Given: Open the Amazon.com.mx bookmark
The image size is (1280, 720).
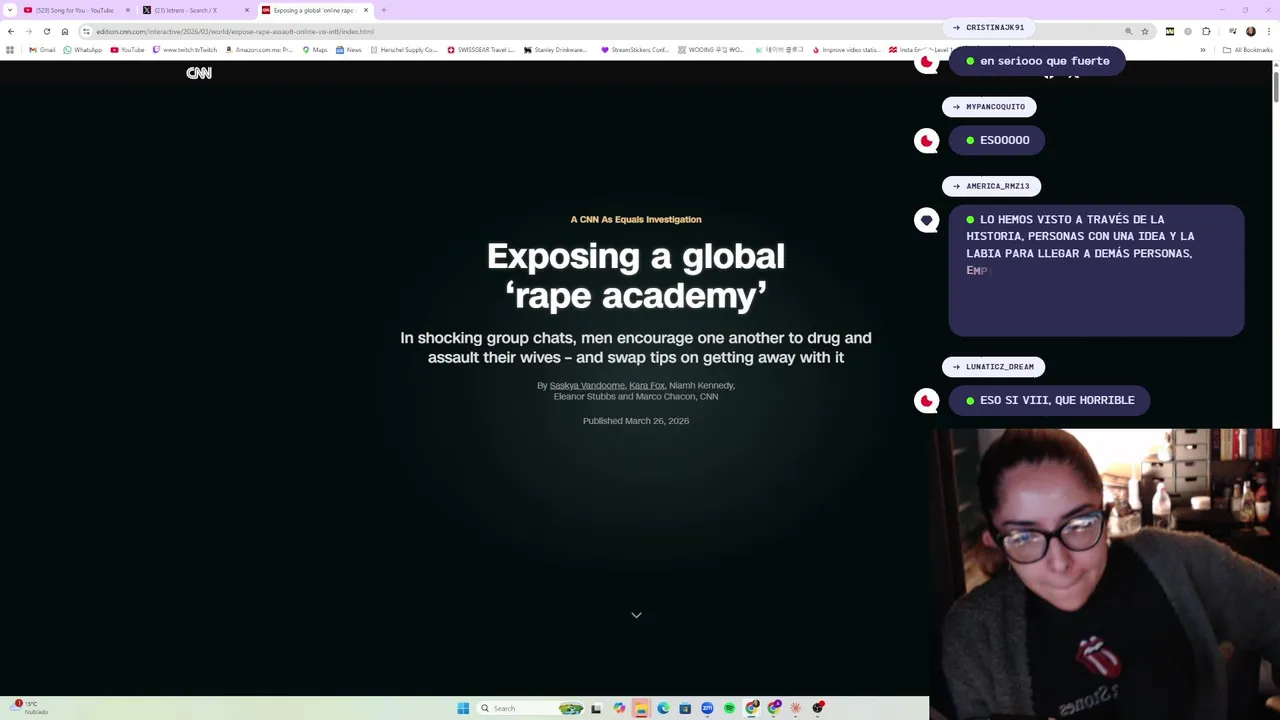Looking at the screenshot, I should (259, 49).
